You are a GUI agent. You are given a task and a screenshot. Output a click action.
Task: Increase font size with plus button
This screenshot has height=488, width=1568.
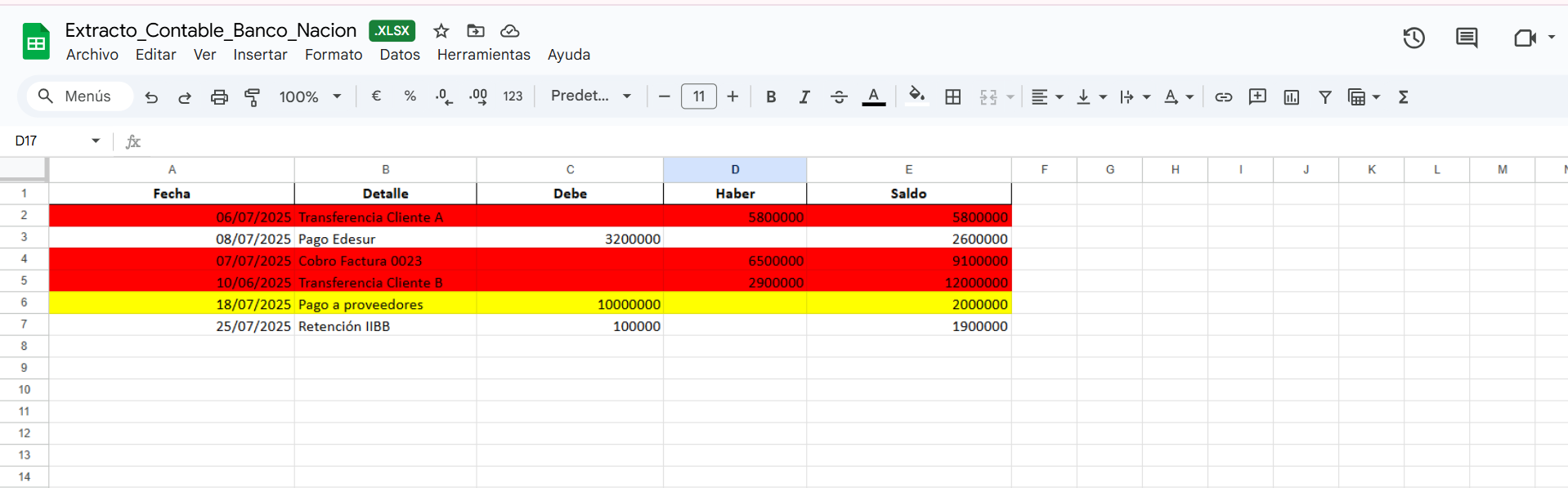point(732,96)
